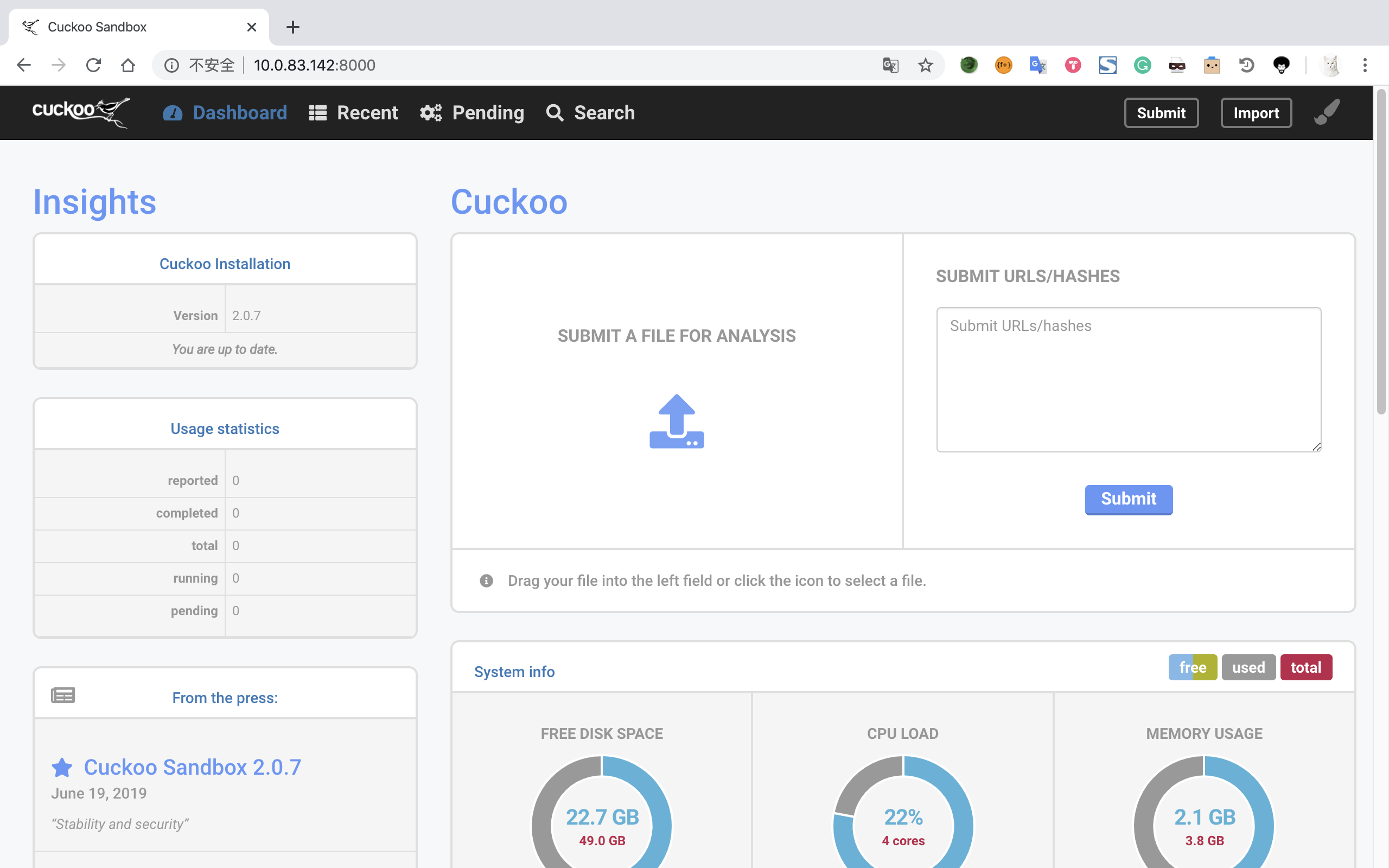Reload the page with the refresh icon
1389x868 pixels.
(x=93, y=65)
